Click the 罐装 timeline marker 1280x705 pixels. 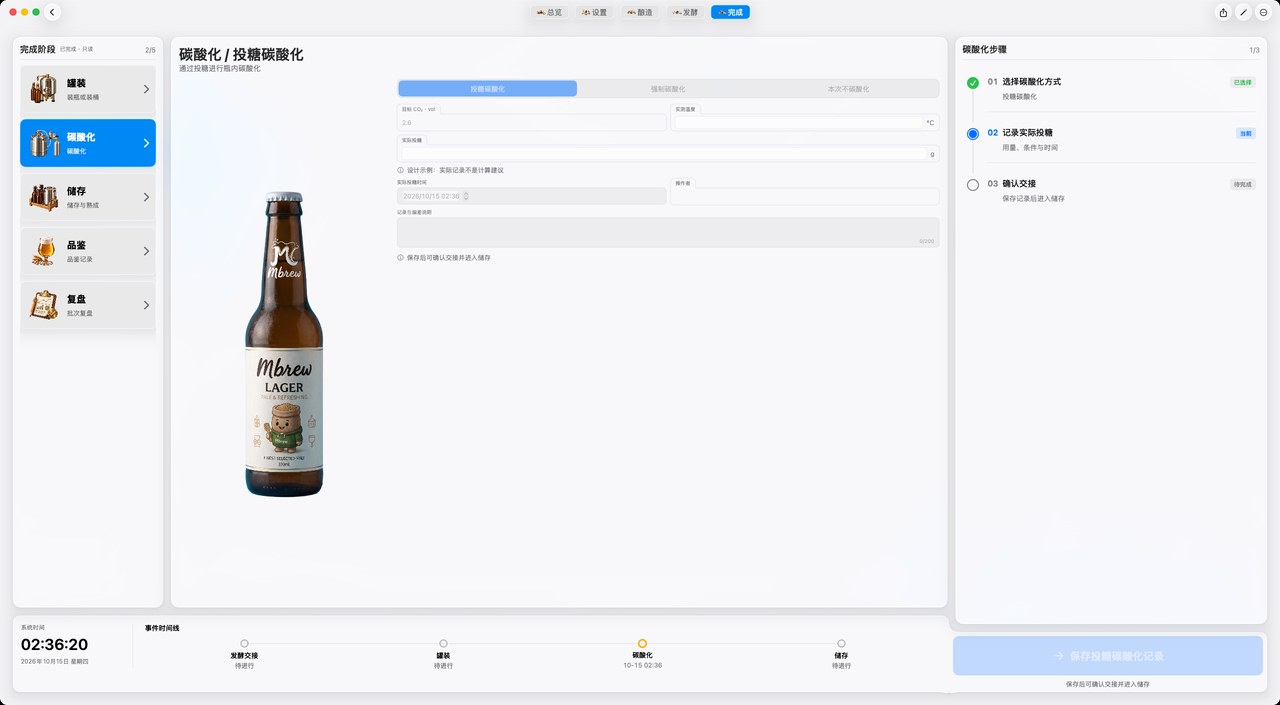click(x=443, y=644)
